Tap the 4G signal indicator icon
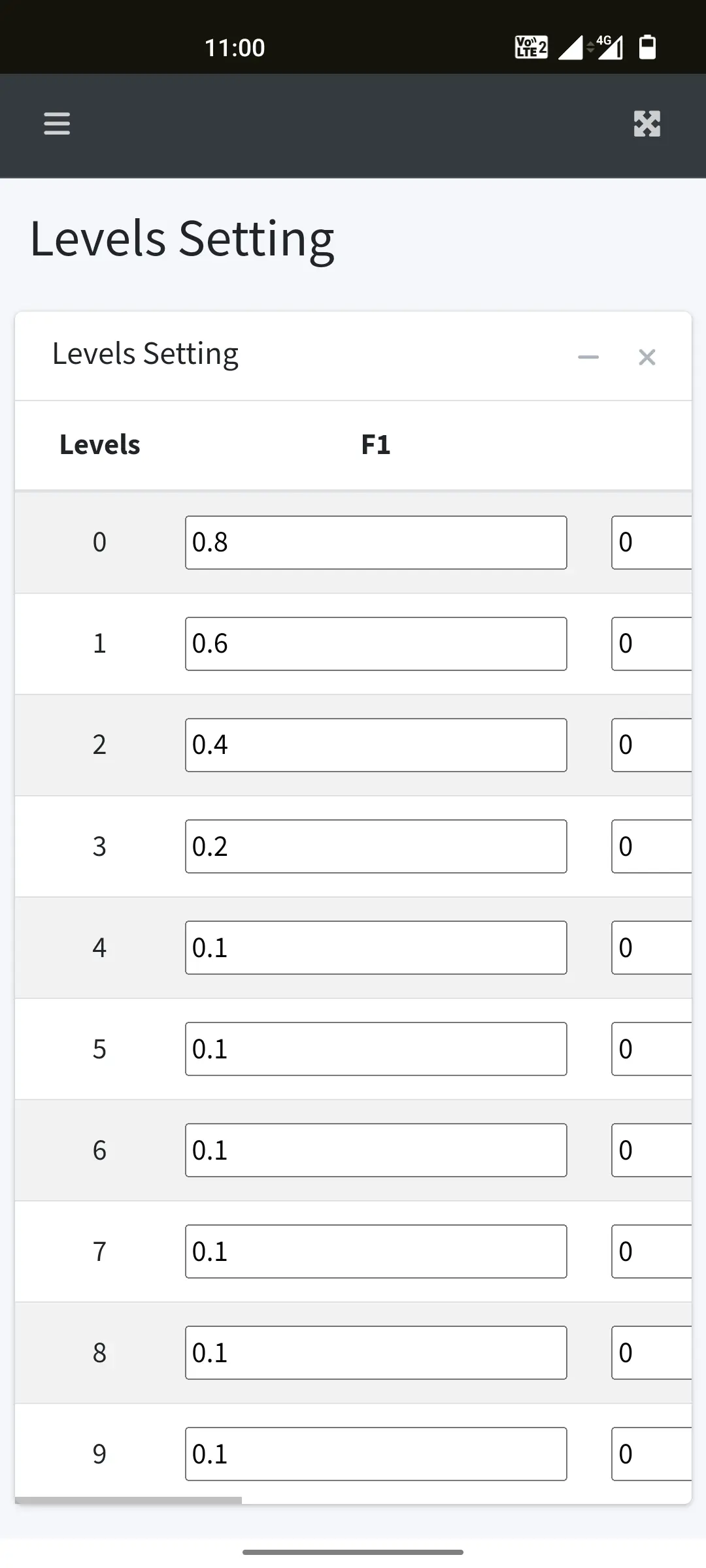 point(609,47)
